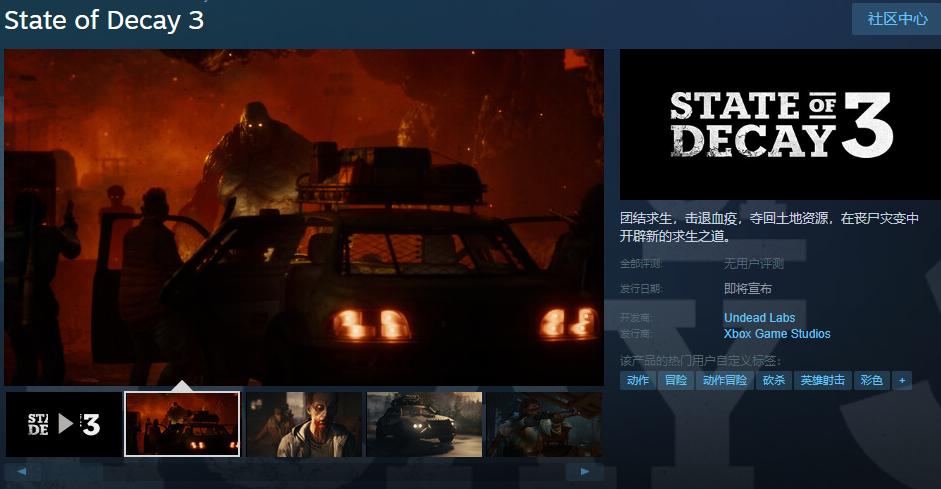Image resolution: width=941 pixels, height=489 pixels.
Task: Click the left arrow of thumbnail scrollbar
Action: tap(22, 472)
